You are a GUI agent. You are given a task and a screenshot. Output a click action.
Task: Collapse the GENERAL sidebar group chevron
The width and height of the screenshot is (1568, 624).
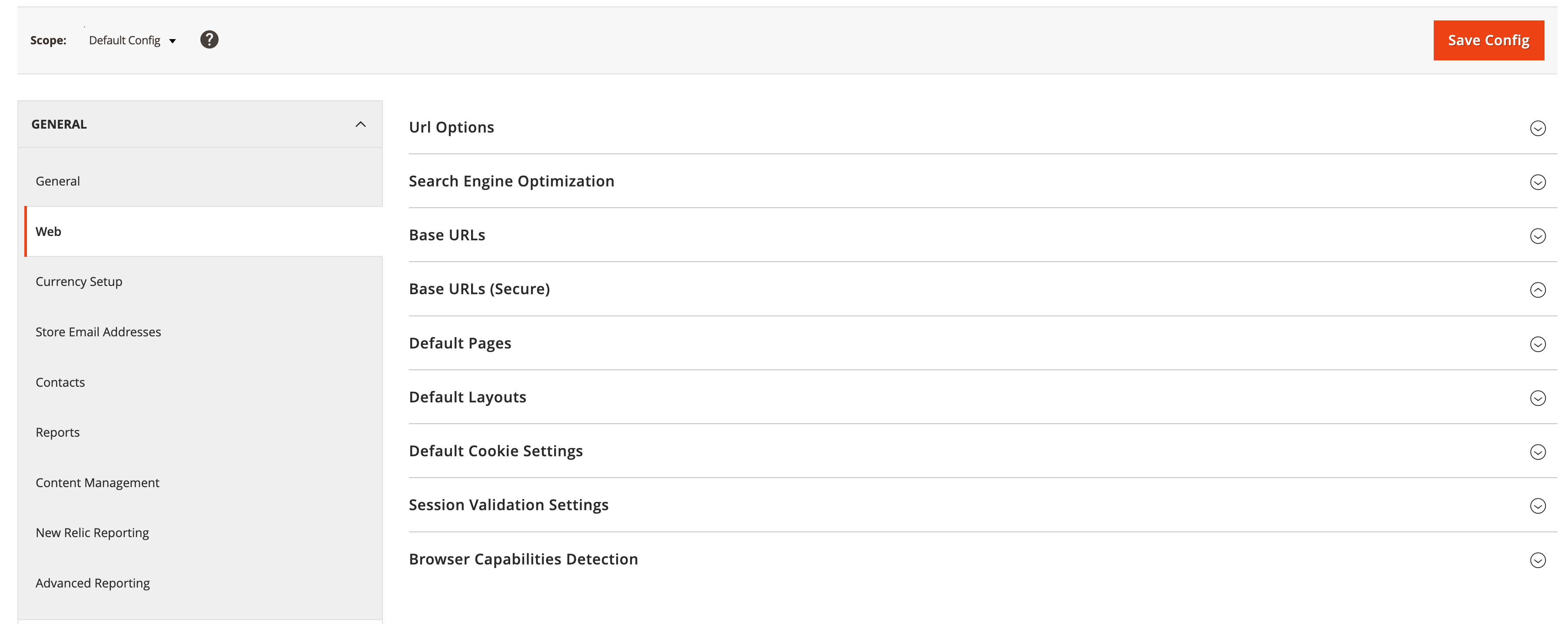pyautogui.click(x=360, y=125)
